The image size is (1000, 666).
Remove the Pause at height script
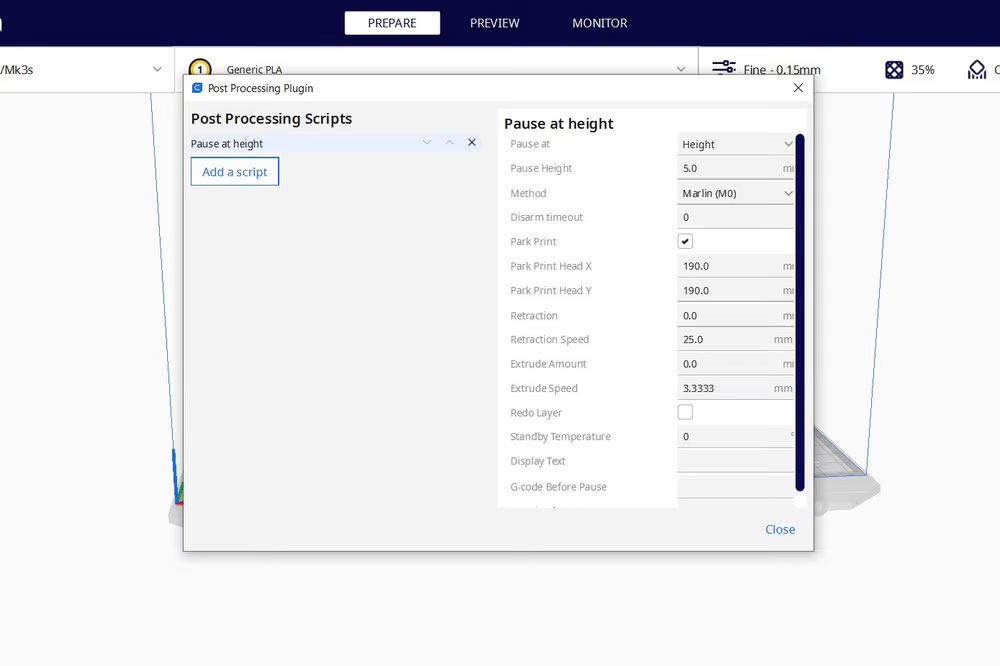click(x=472, y=143)
